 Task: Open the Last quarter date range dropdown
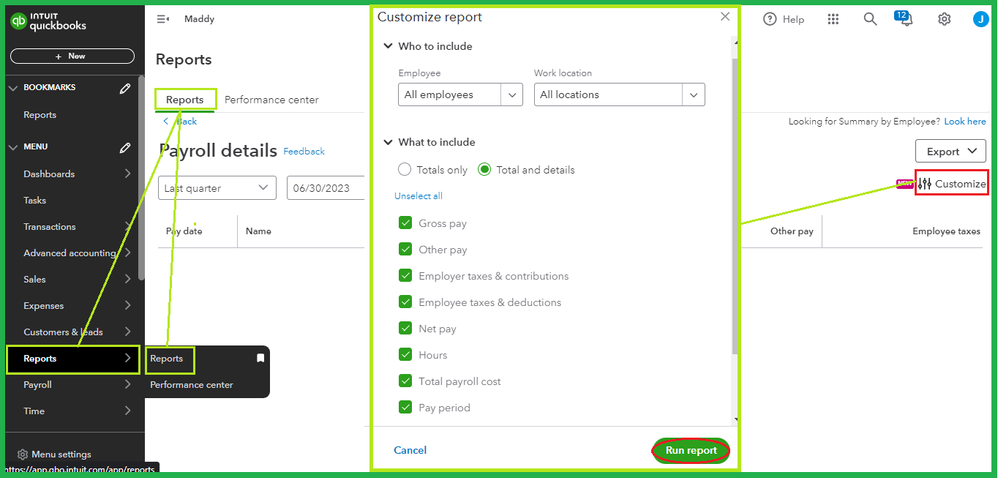217,188
